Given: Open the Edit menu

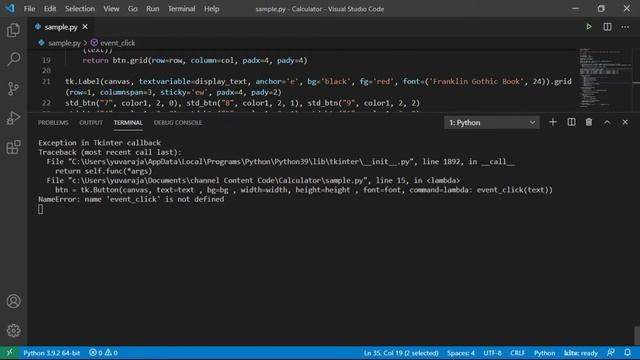Looking at the screenshot, I should pyautogui.click(x=50, y=9).
